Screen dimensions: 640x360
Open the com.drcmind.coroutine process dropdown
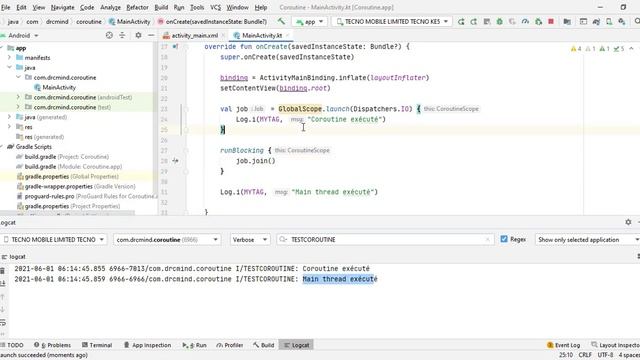[x=167, y=240]
